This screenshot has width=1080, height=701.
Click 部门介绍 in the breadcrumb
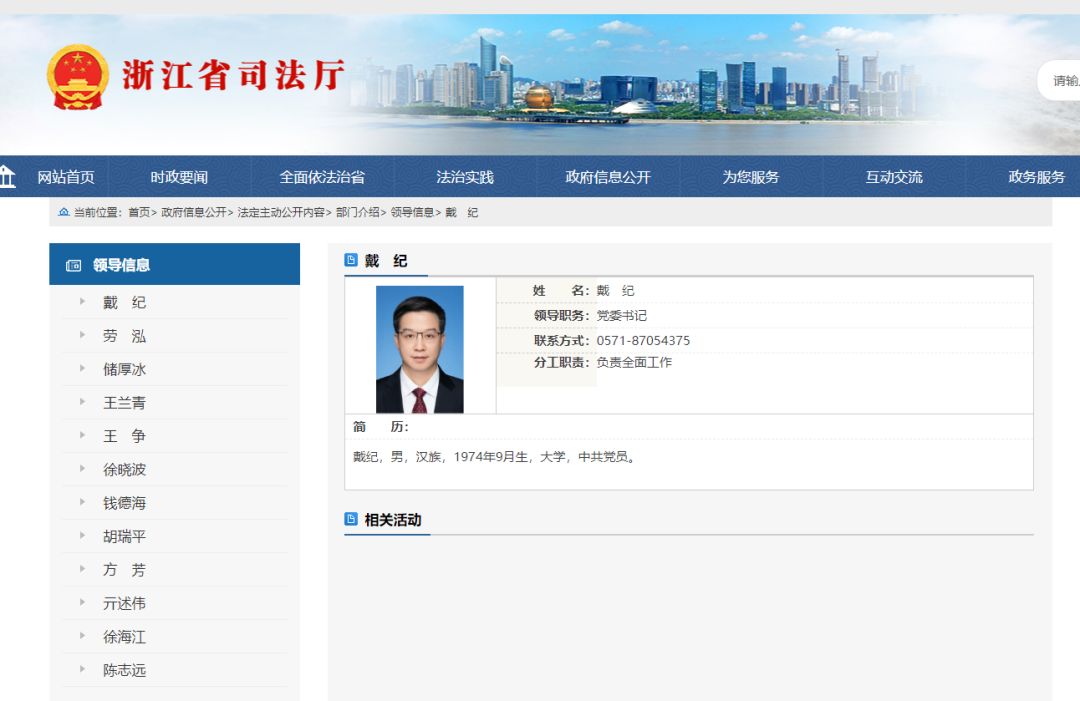click(x=357, y=212)
